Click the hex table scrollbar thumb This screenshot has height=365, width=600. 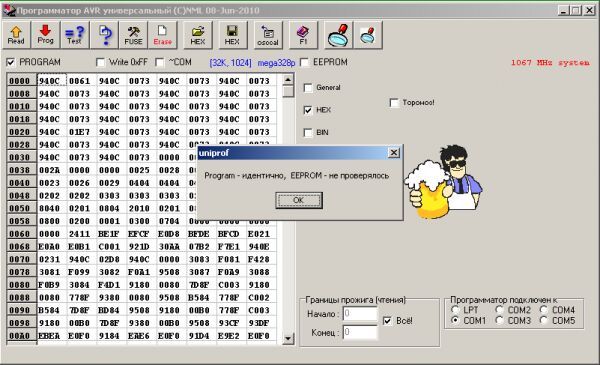[x=288, y=91]
